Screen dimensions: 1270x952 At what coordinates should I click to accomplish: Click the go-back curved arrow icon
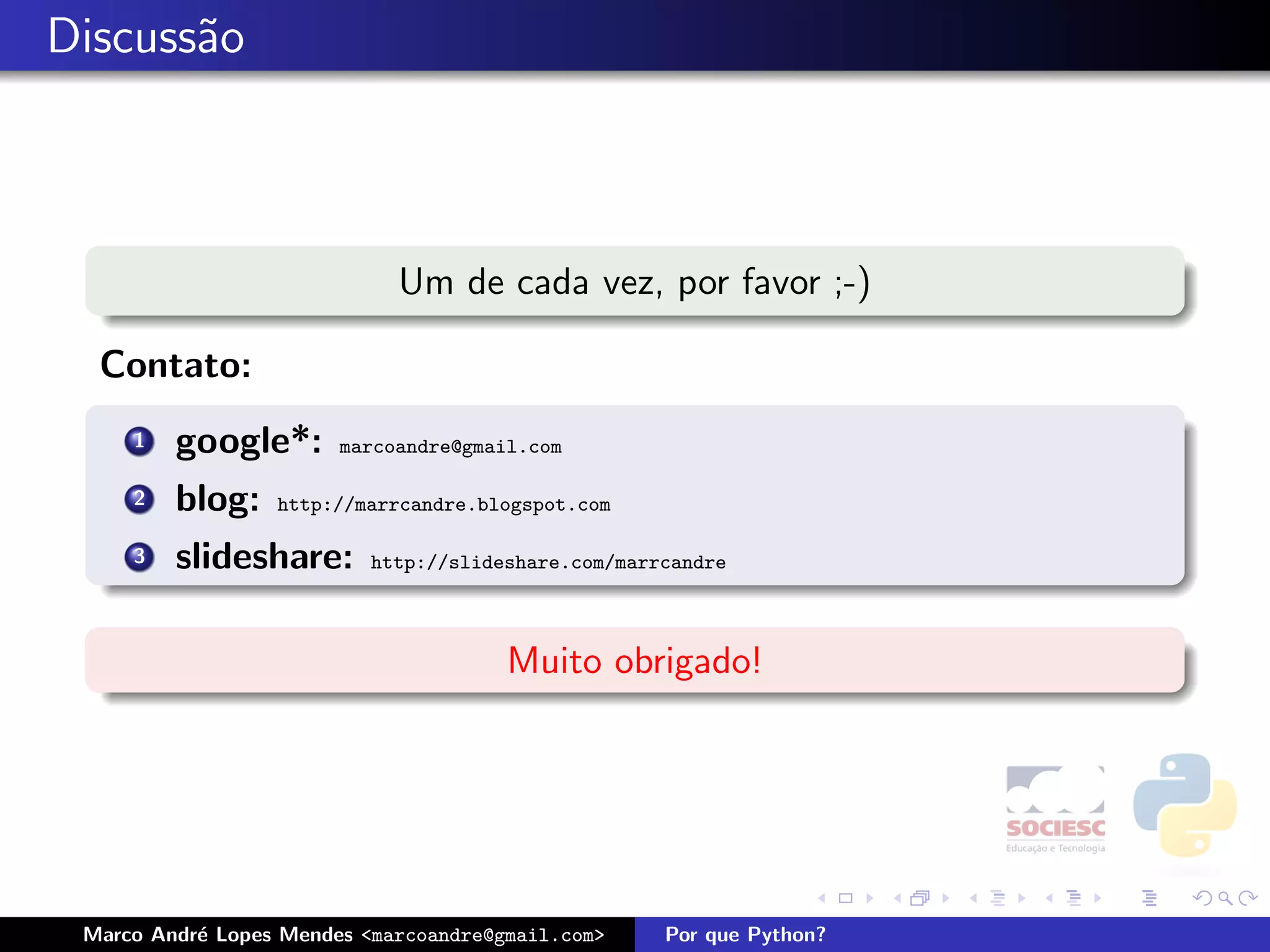[x=1202, y=898]
